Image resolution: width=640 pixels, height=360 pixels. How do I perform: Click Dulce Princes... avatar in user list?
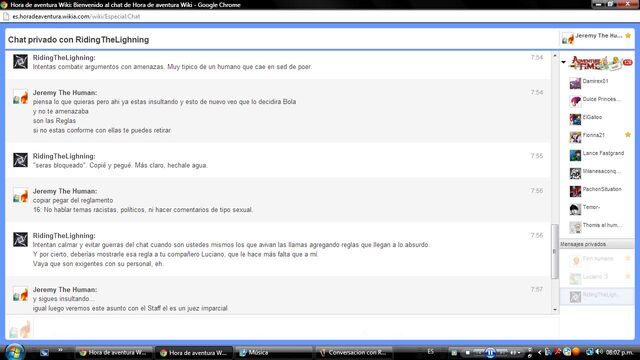[x=575, y=101]
